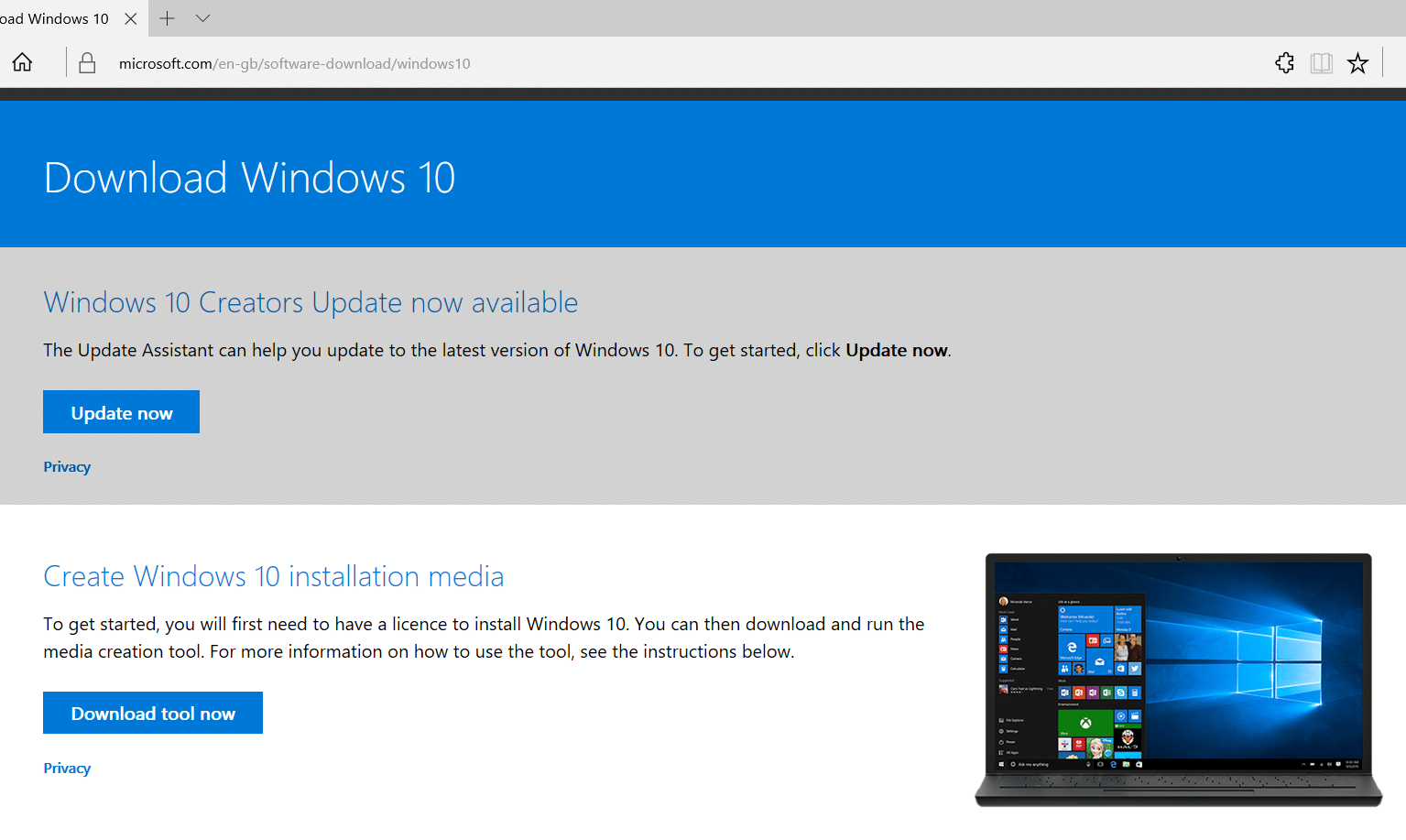Expand the tab preview chevron

point(203,18)
